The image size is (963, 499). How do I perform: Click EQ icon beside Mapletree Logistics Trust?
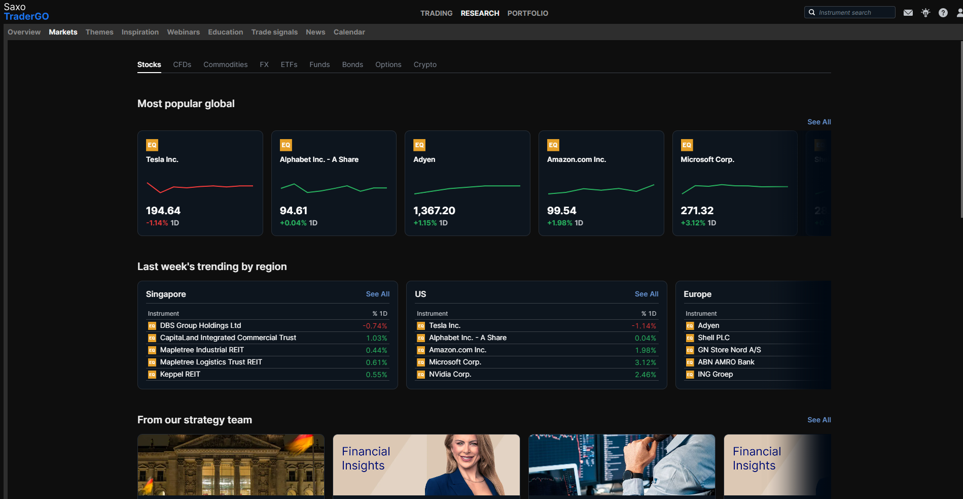[152, 363]
